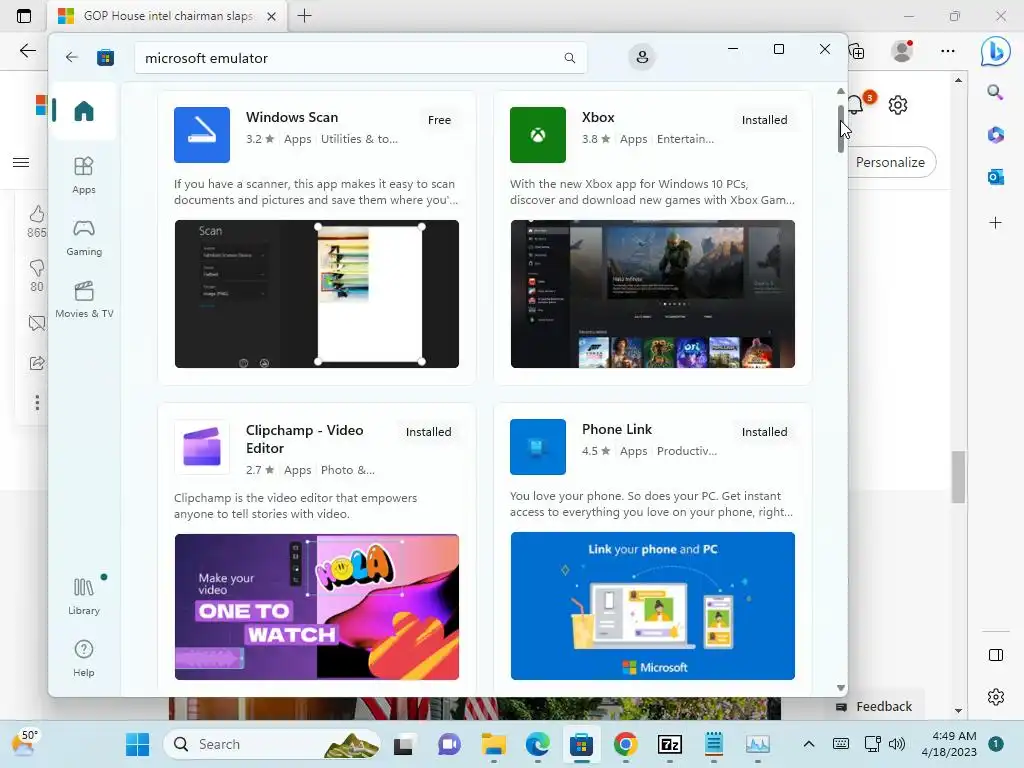Open the Gaming section in the sidebar
Image resolution: width=1024 pixels, height=768 pixels.
pos(84,238)
